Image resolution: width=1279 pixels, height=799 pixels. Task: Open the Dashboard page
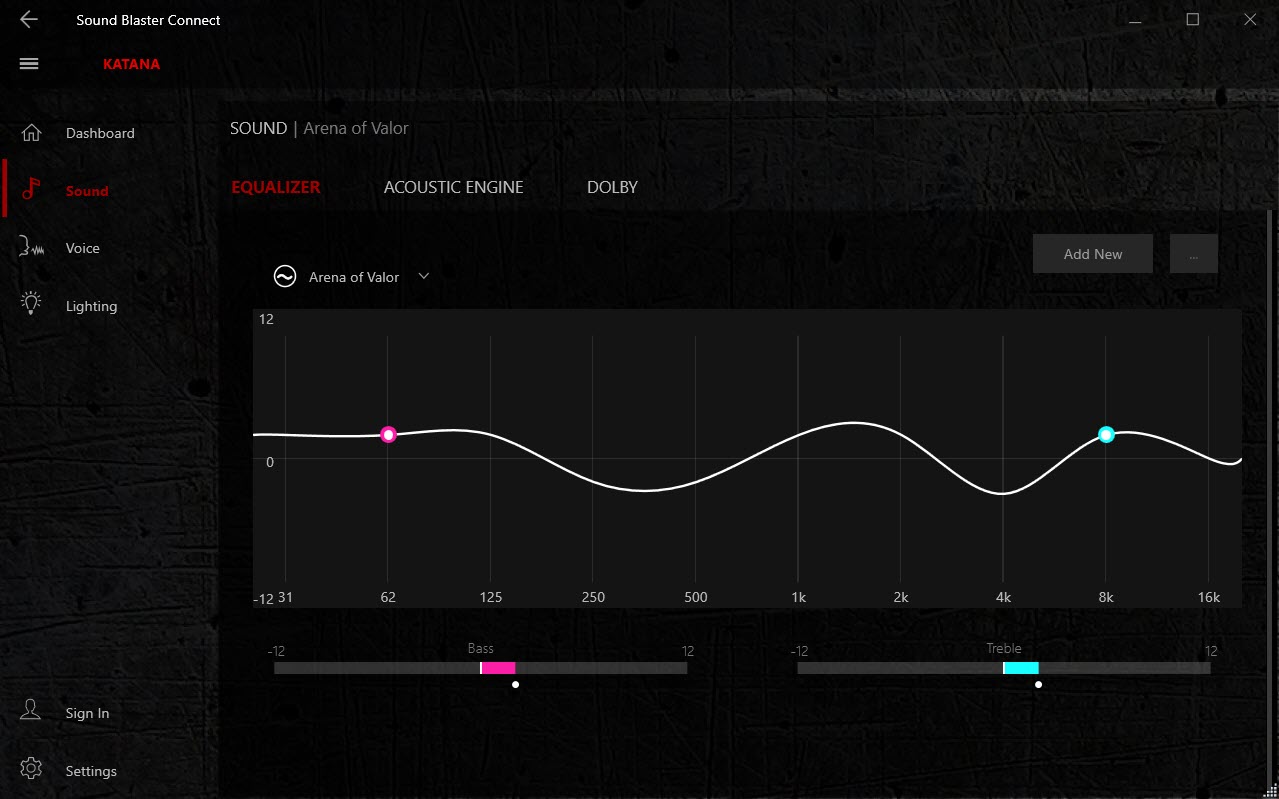pos(100,133)
